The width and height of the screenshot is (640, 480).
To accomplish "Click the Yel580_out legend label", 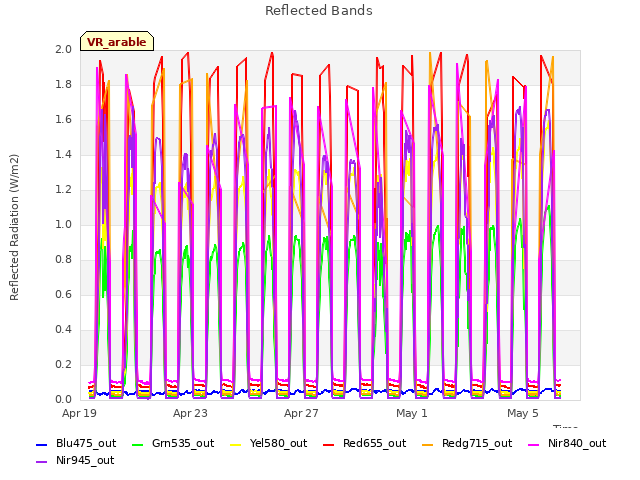I will pyautogui.click(x=278, y=443).
